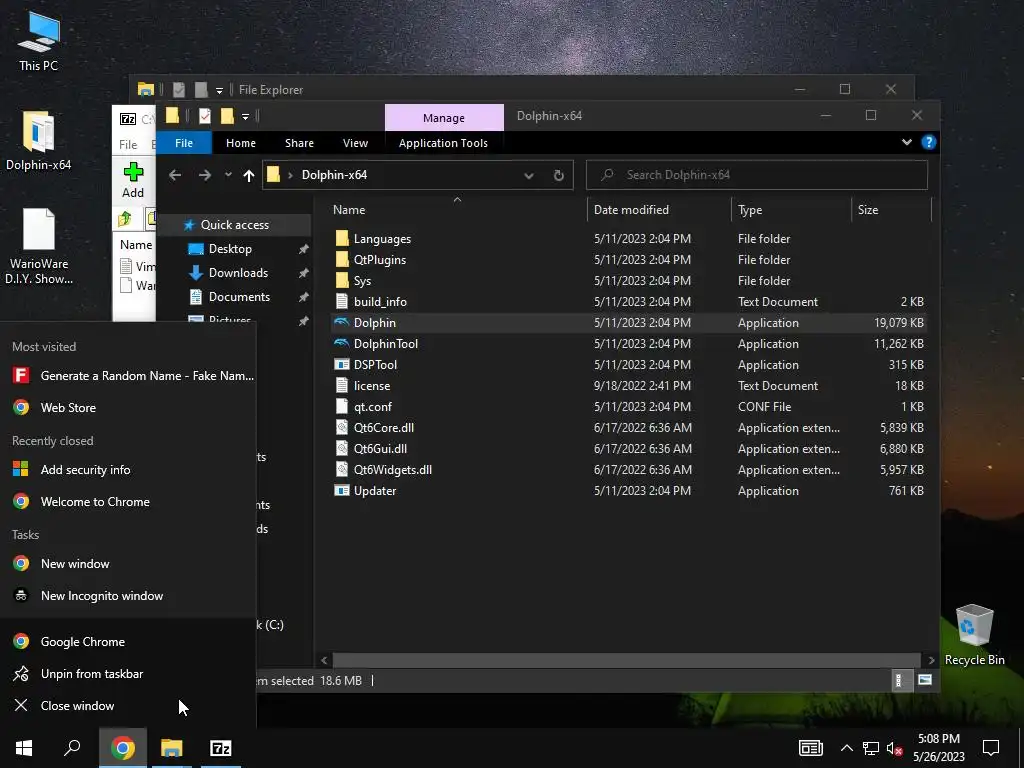Click the Chrome icon on the taskbar

coord(123,748)
